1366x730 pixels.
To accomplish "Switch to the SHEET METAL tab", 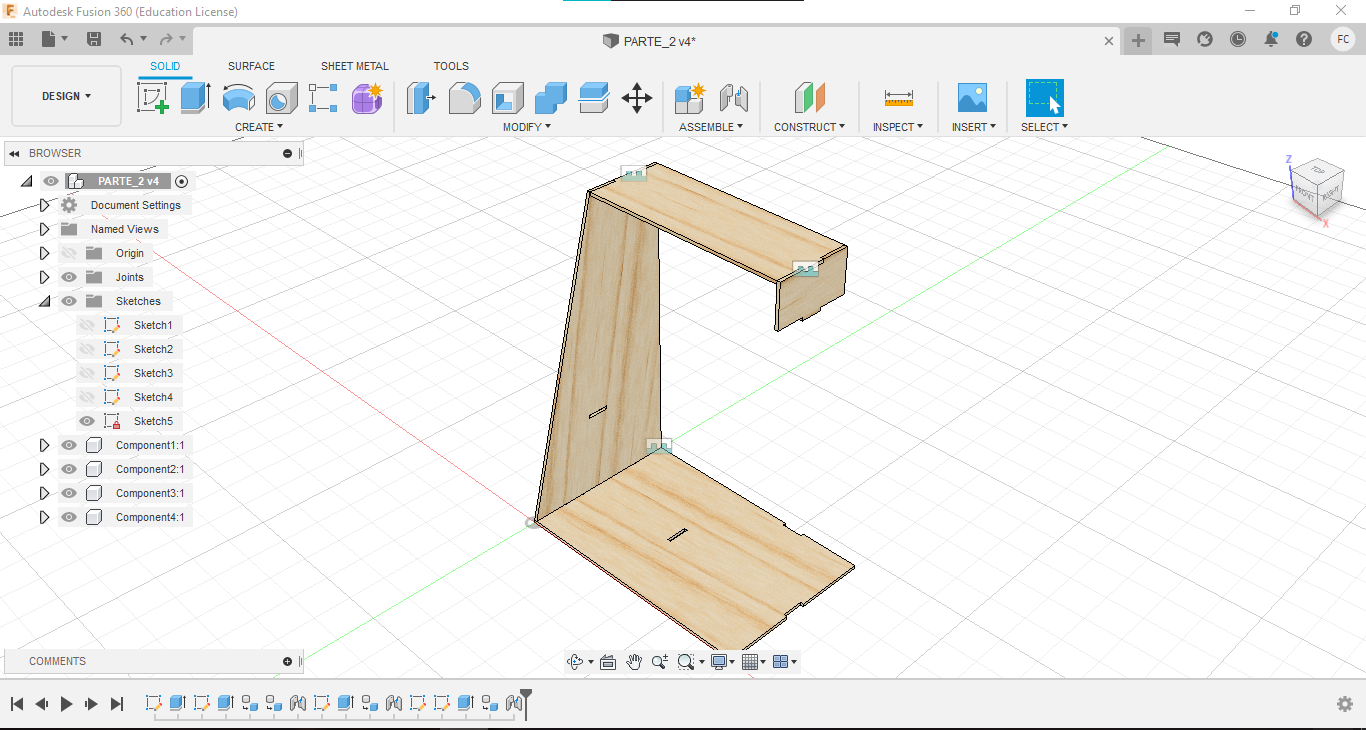I will [x=354, y=66].
